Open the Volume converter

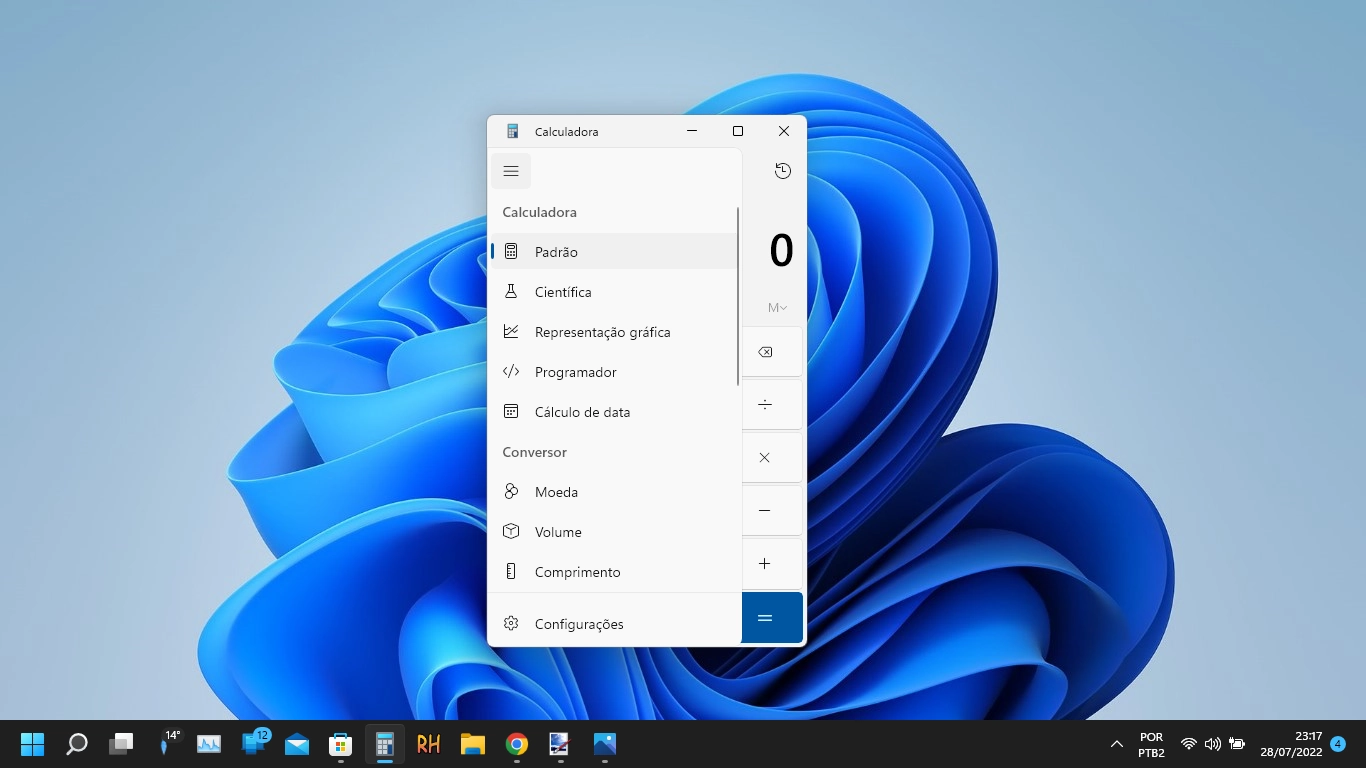point(614,532)
